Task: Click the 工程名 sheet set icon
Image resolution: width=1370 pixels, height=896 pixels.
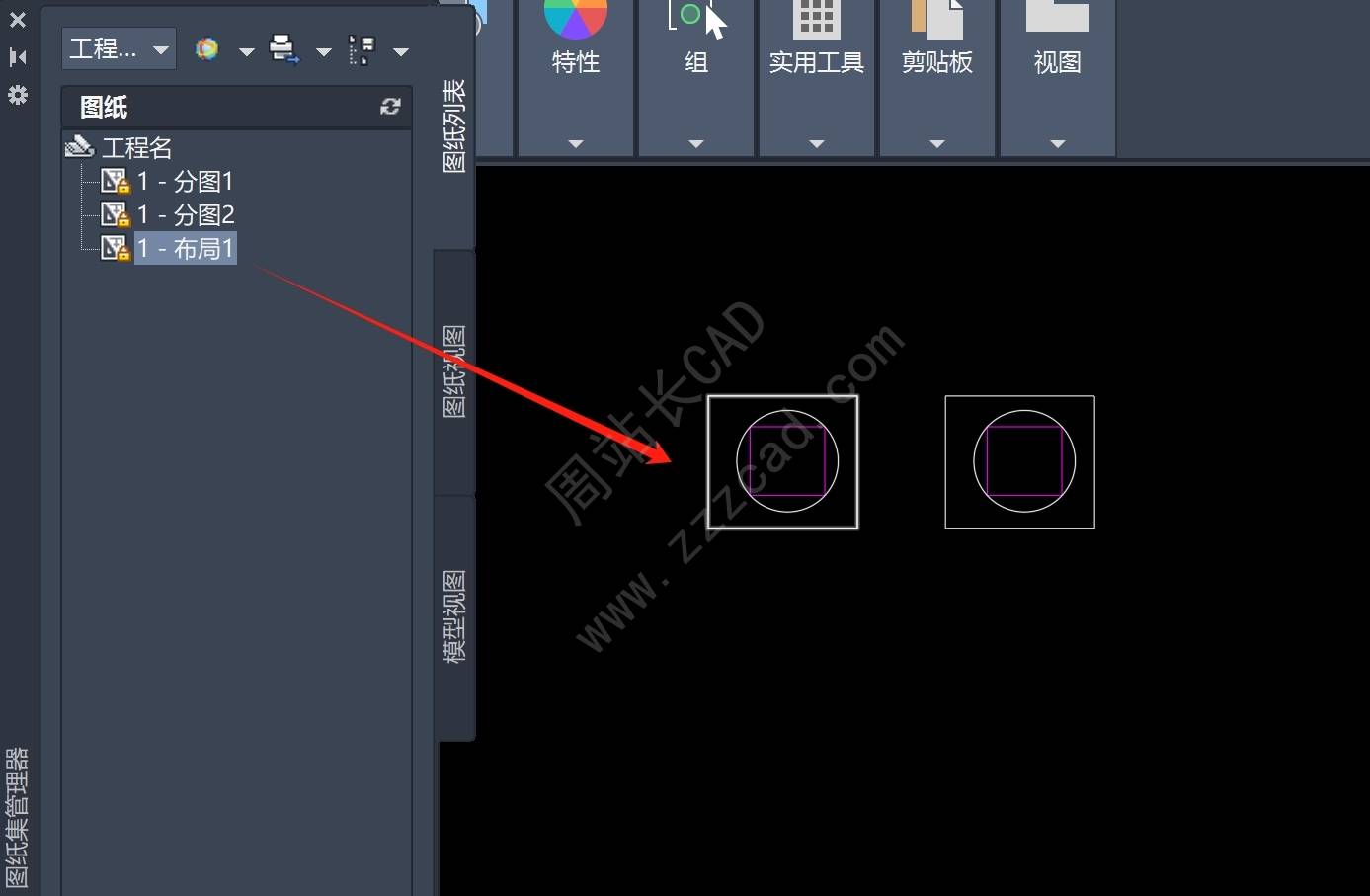Action: [x=79, y=148]
